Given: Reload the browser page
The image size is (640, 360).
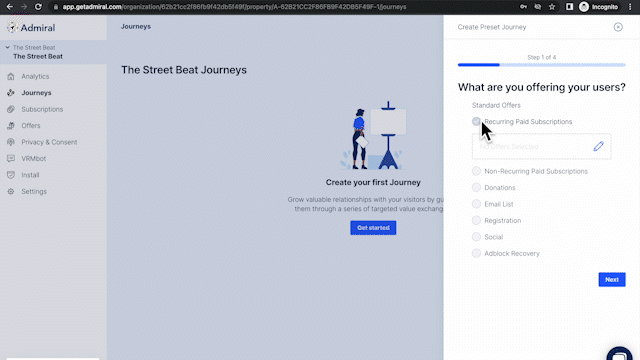Looking at the screenshot, I should click(x=38, y=7).
